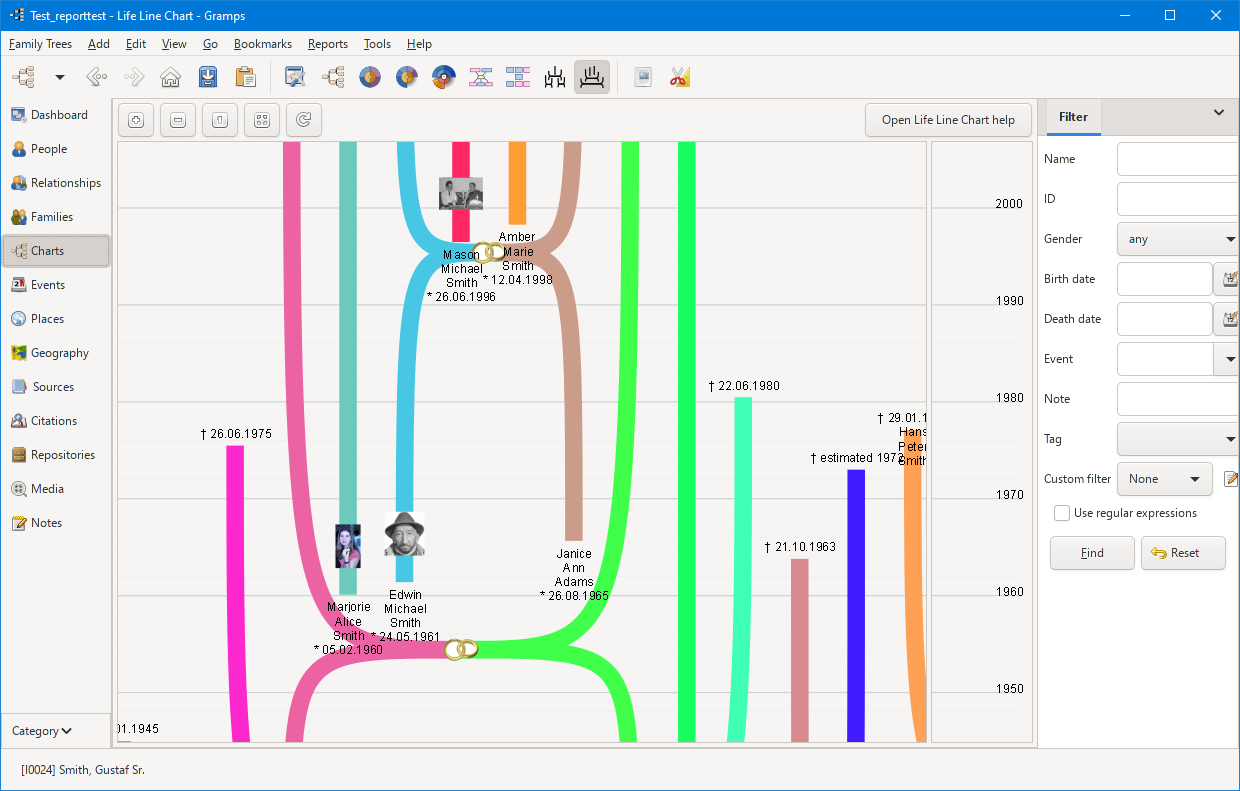Open the clipboard icon in toolbar
The image size is (1240, 791).
pos(245,77)
